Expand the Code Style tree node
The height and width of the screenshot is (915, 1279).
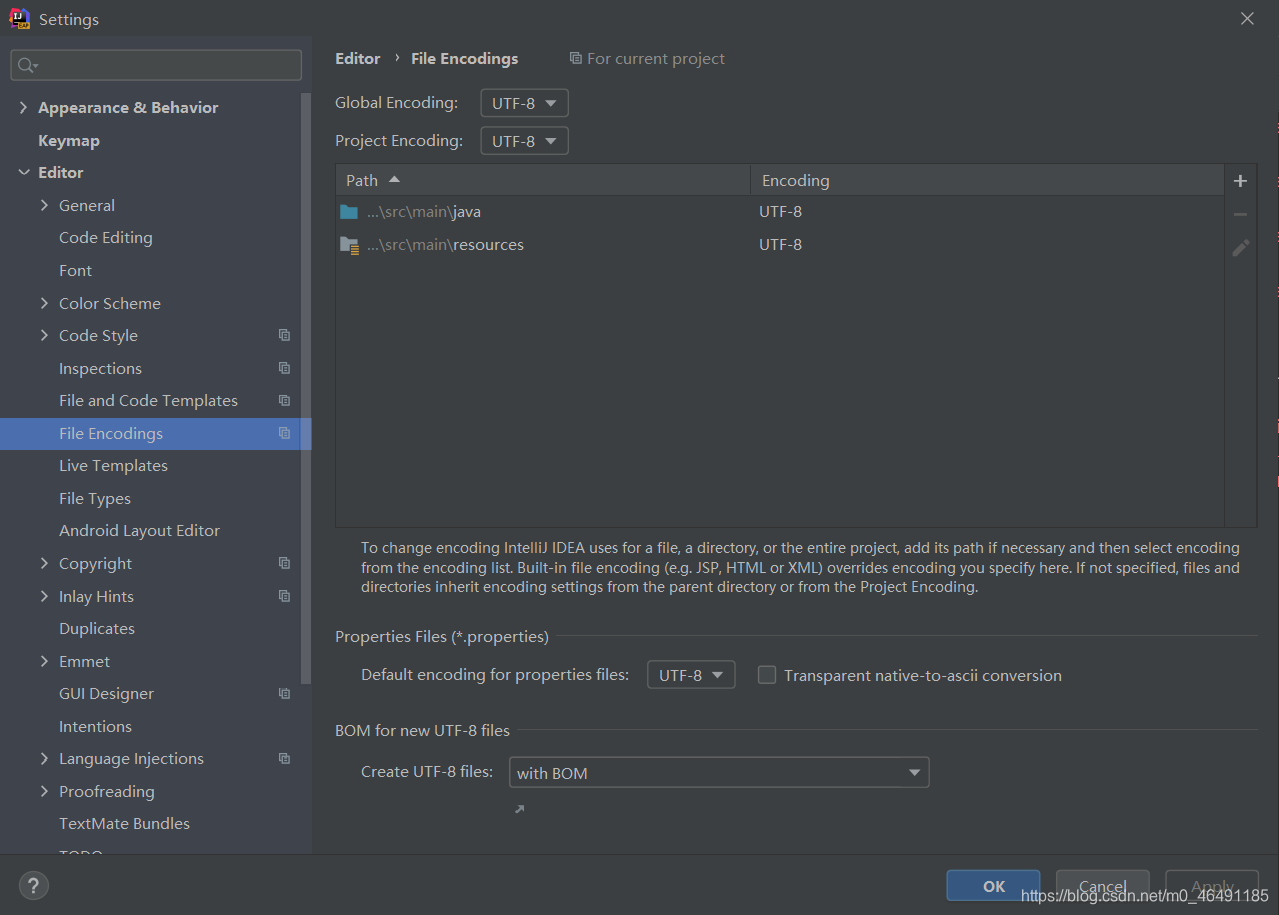[x=44, y=335]
